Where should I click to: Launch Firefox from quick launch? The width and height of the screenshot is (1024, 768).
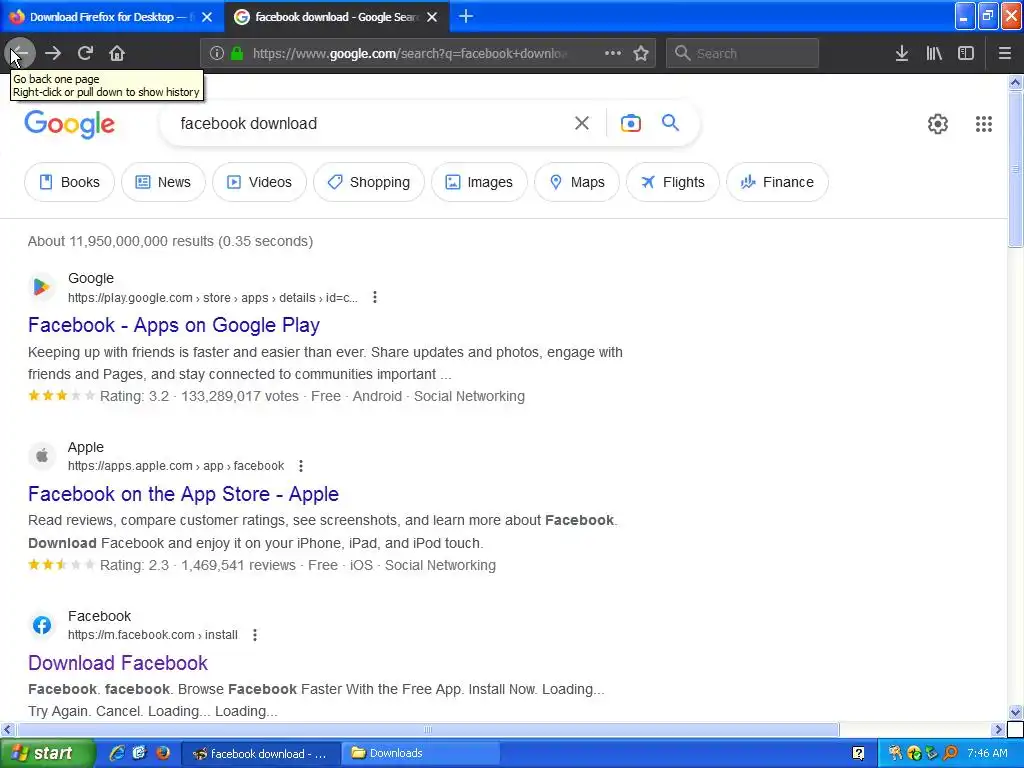point(163,754)
